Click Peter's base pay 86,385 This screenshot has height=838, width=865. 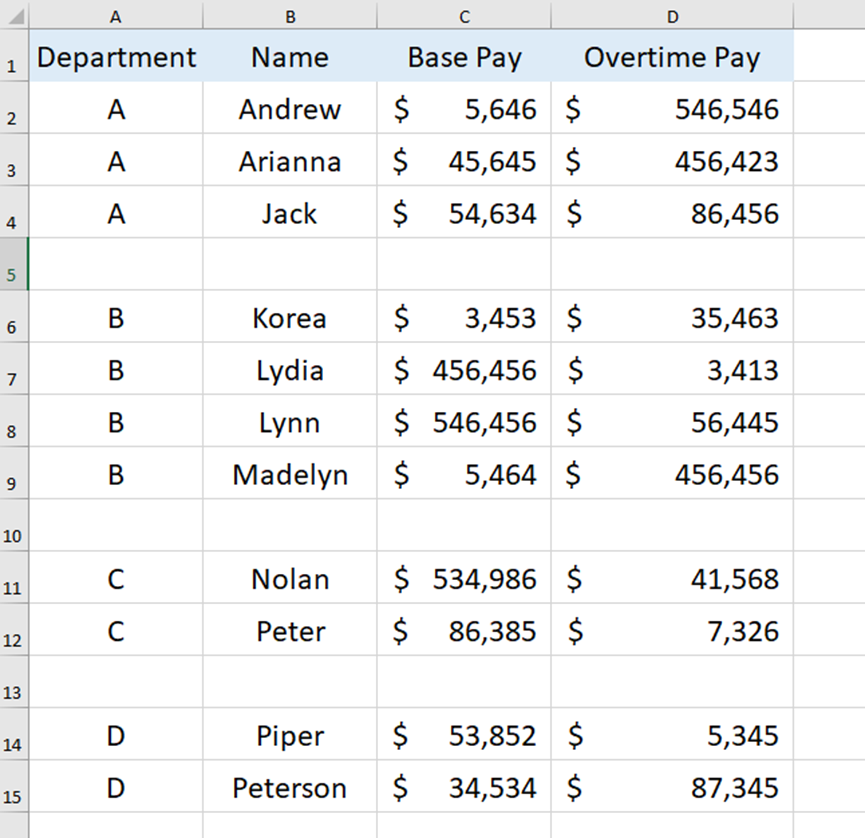(x=464, y=629)
